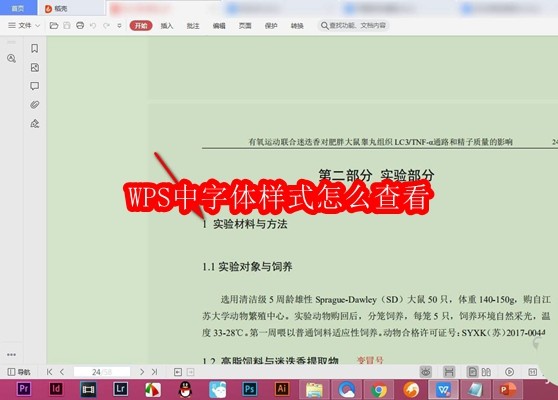Toggle the 导航 navigation pane

tap(19, 372)
